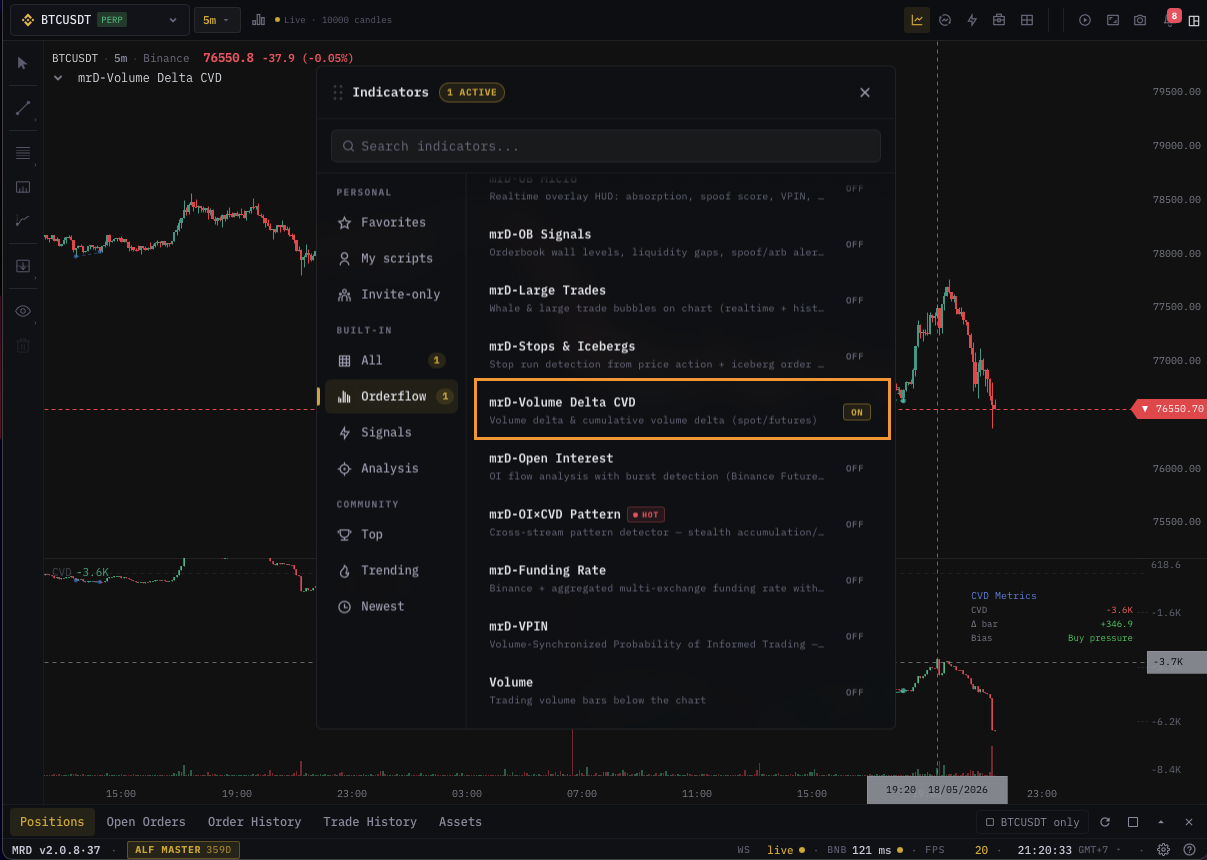
Task: Click the Indicators dialog drag handle
Action: (338, 92)
